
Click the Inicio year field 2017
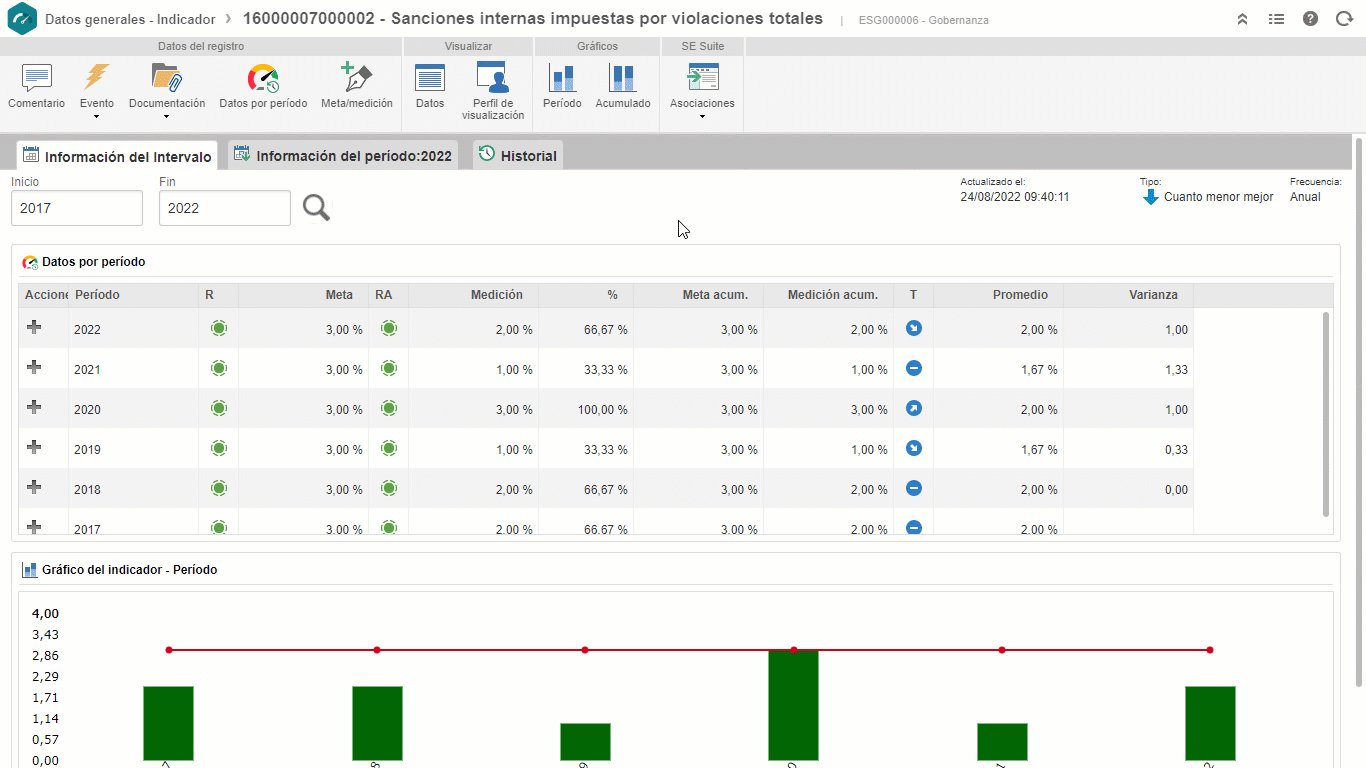pos(77,208)
